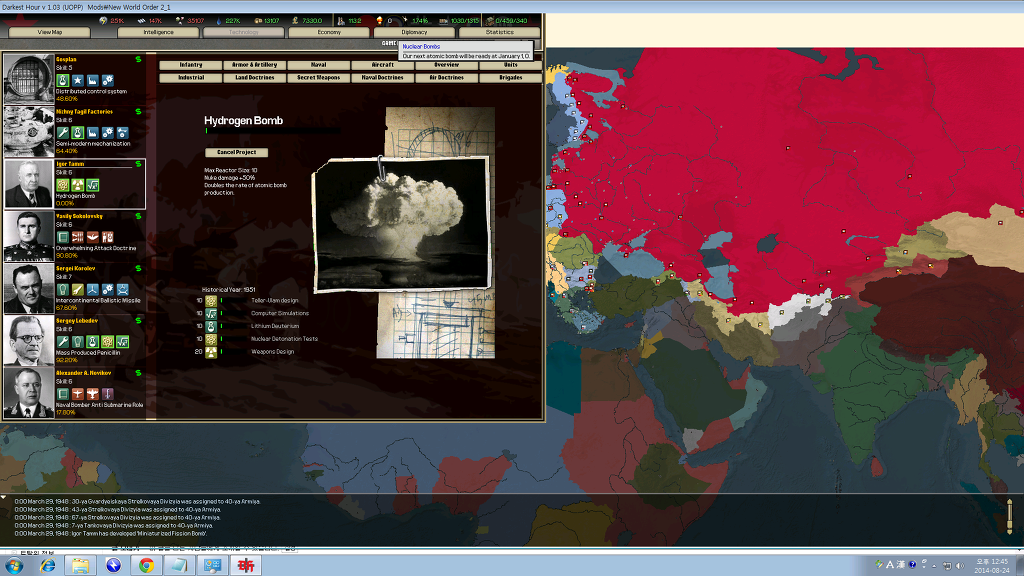Open the Industrial tech category

[x=191, y=78]
